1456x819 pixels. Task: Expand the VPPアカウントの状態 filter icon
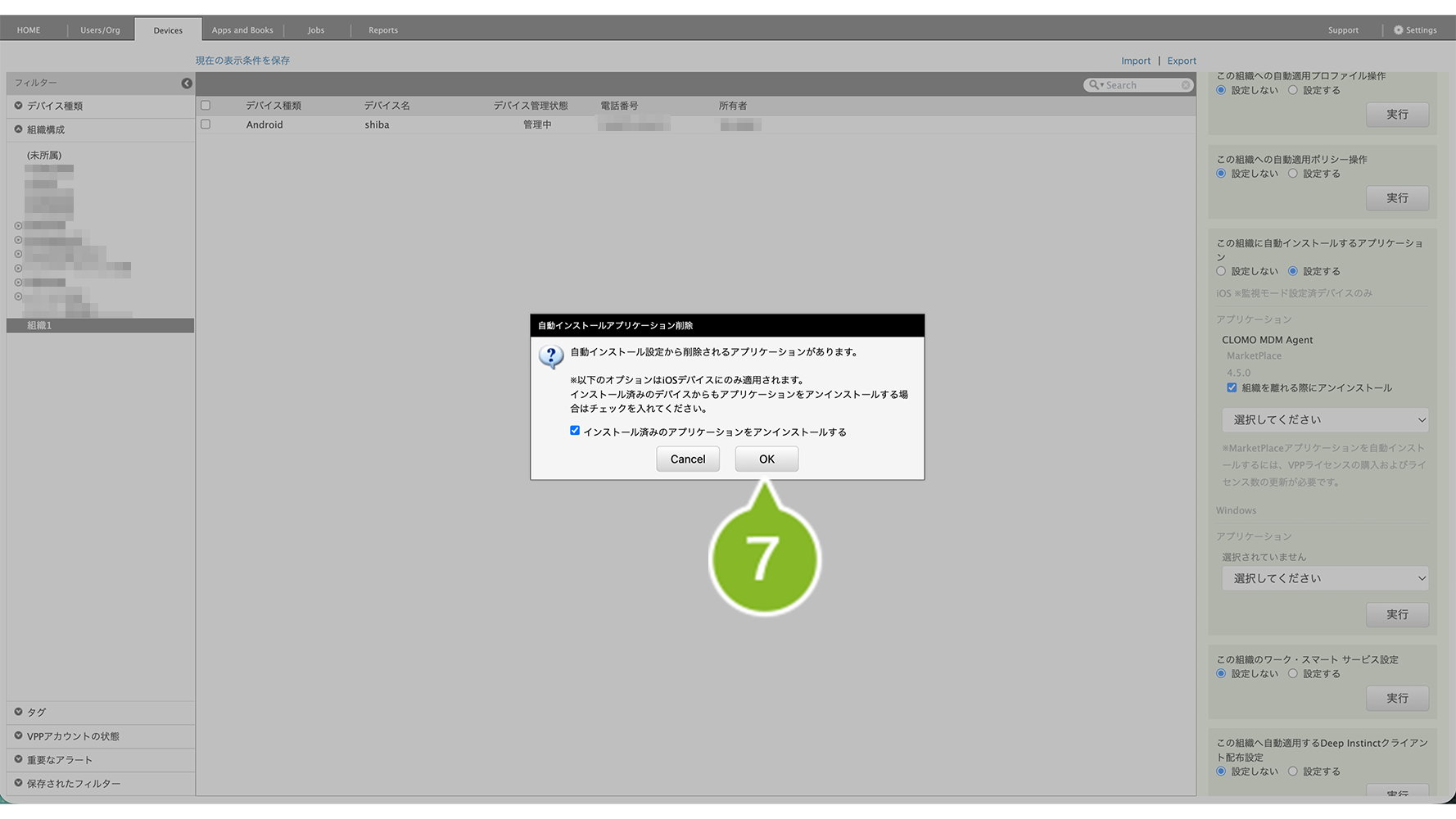pyautogui.click(x=18, y=735)
